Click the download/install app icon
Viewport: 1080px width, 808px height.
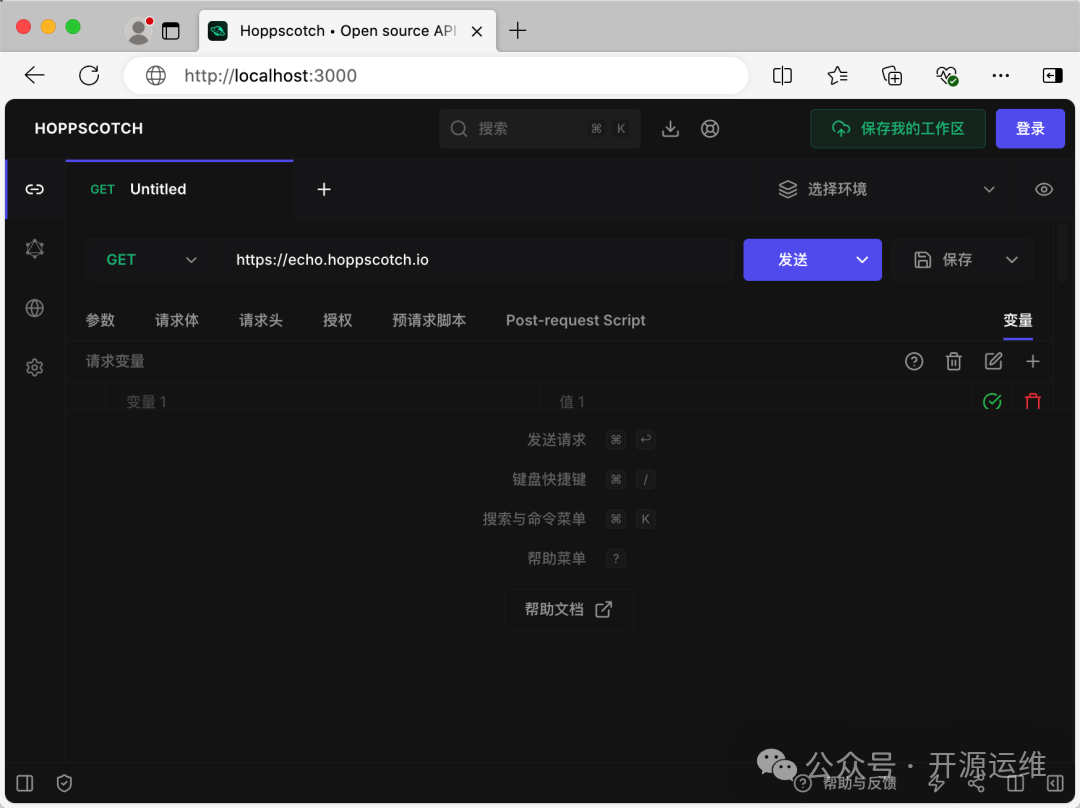tap(671, 129)
